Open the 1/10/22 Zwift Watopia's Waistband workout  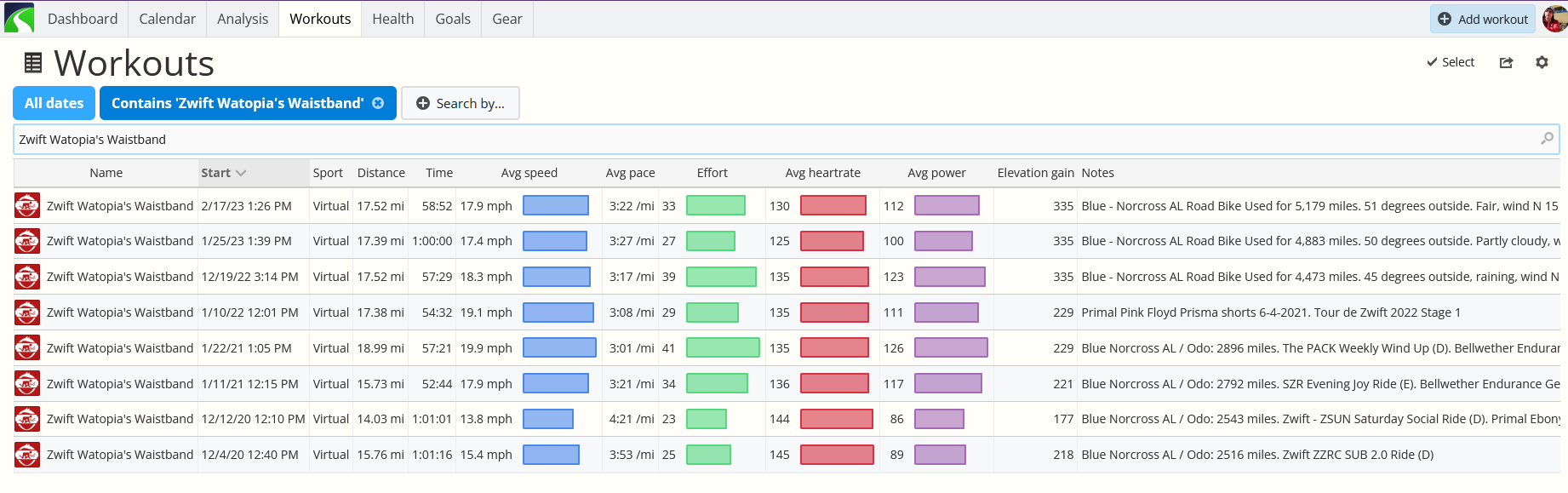point(120,312)
